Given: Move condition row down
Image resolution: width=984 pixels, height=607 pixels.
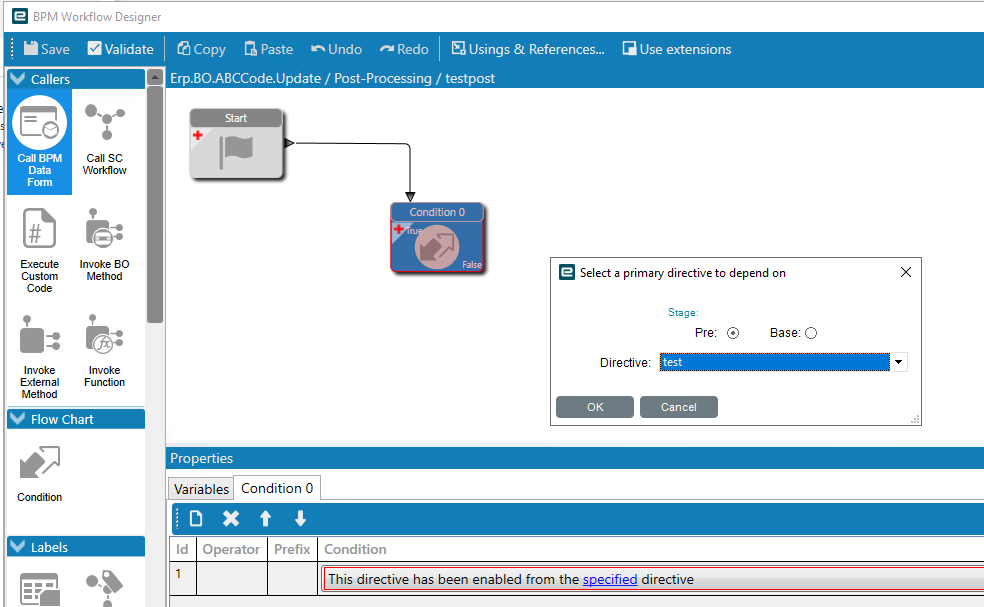Looking at the screenshot, I should point(301,518).
